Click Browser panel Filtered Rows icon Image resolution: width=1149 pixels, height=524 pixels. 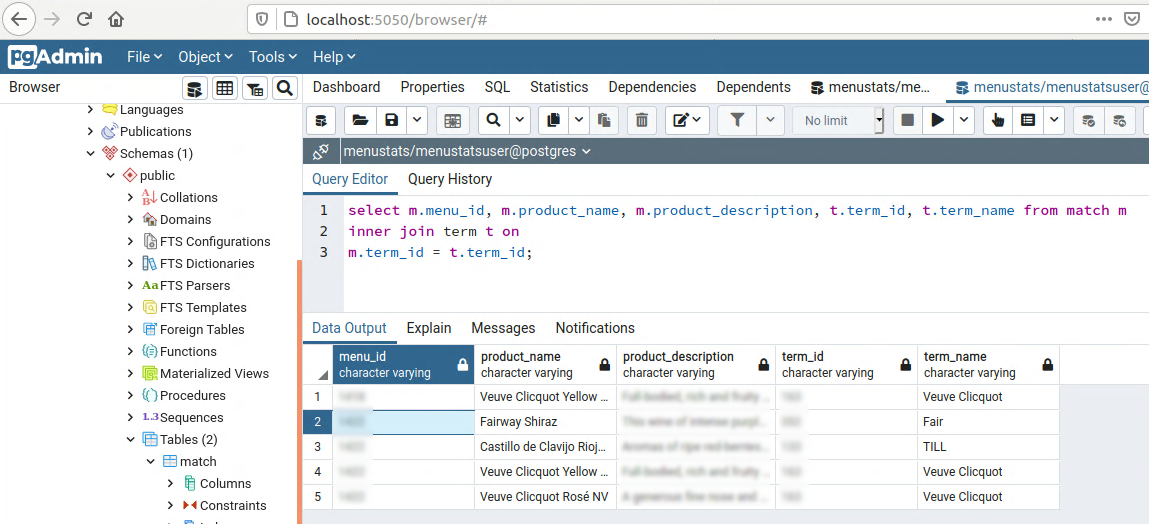click(x=254, y=89)
